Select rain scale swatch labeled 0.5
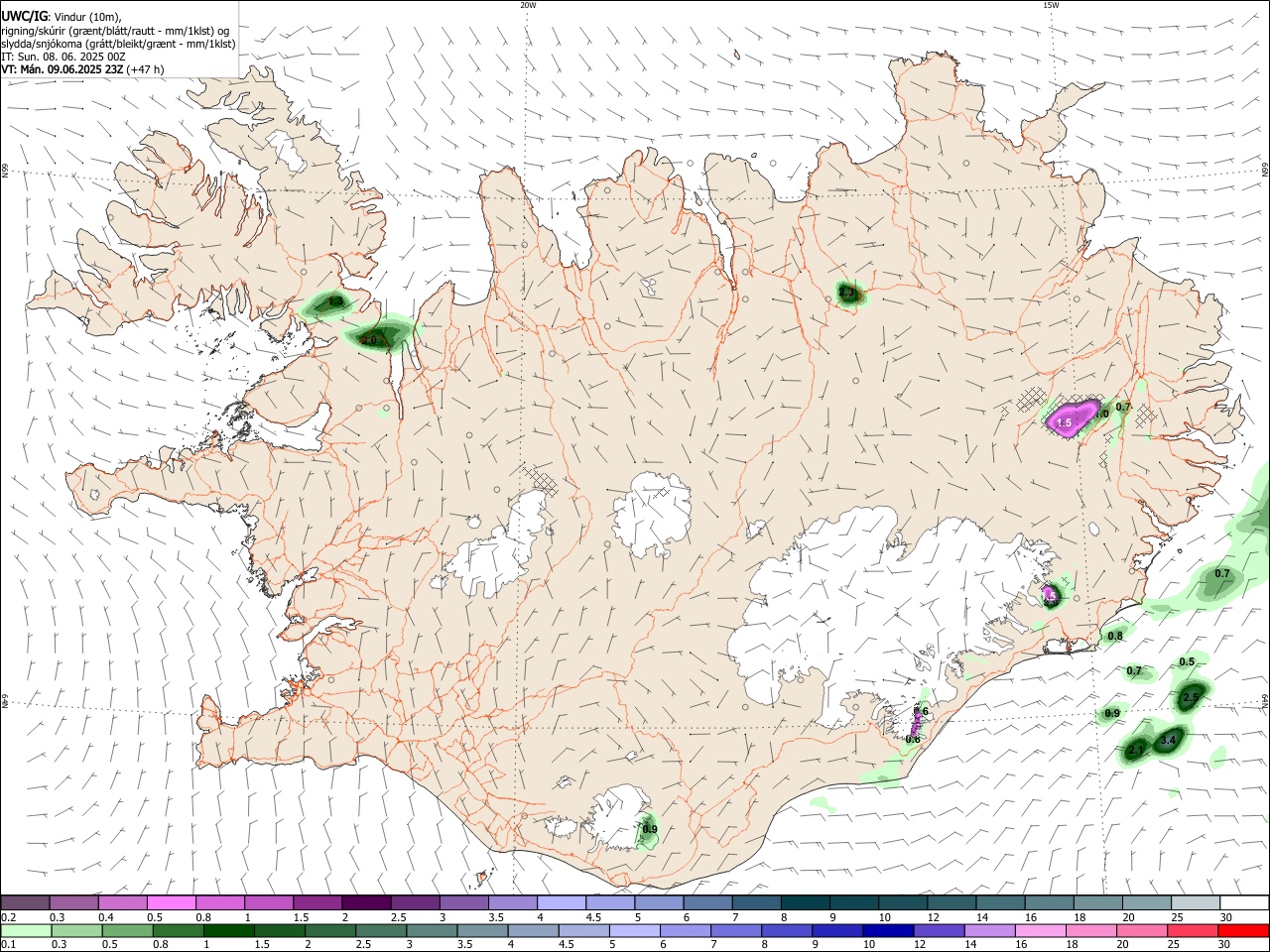The width and height of the screenshot is (1270, 952). coord(127,930)
